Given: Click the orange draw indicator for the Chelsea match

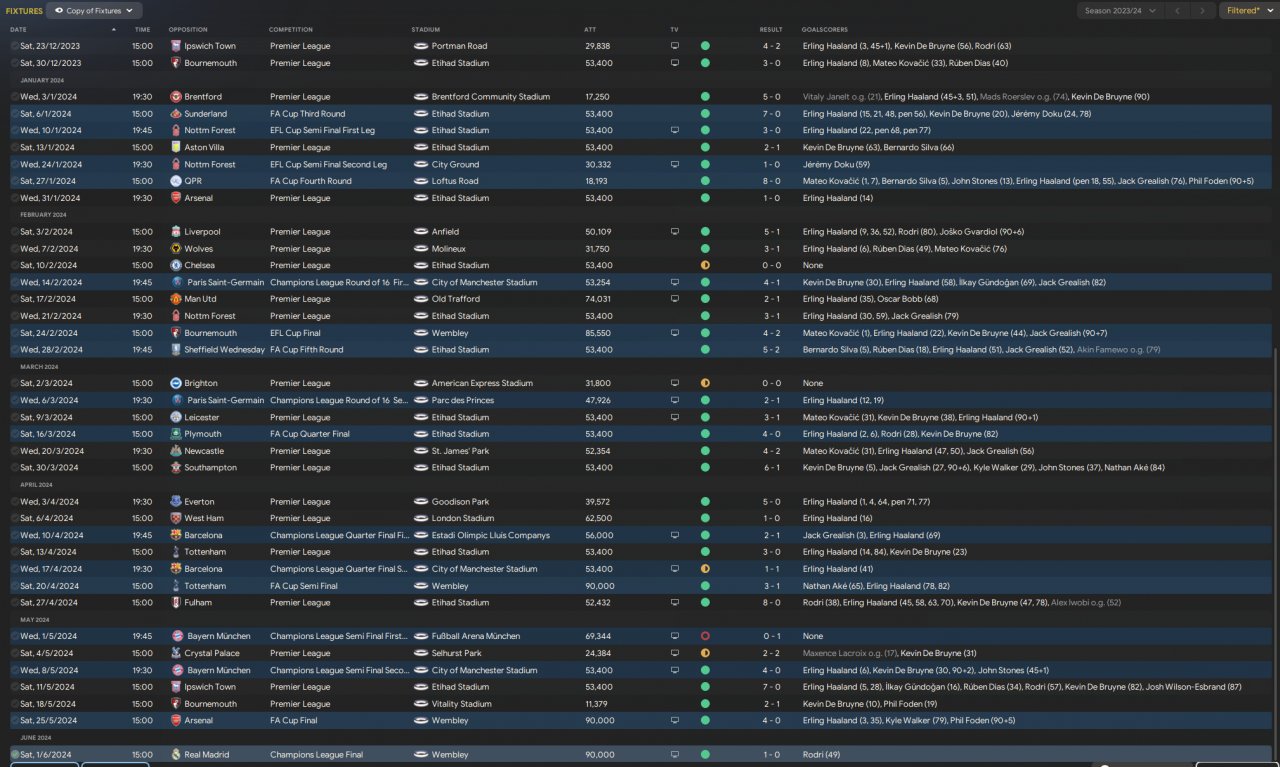Looking at the screenshot, I should 705,265.
